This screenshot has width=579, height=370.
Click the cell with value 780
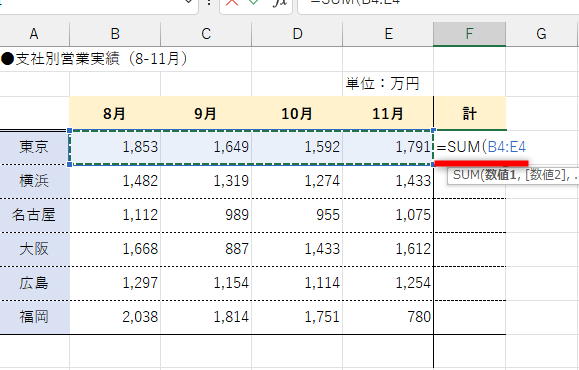click(388, 317)
